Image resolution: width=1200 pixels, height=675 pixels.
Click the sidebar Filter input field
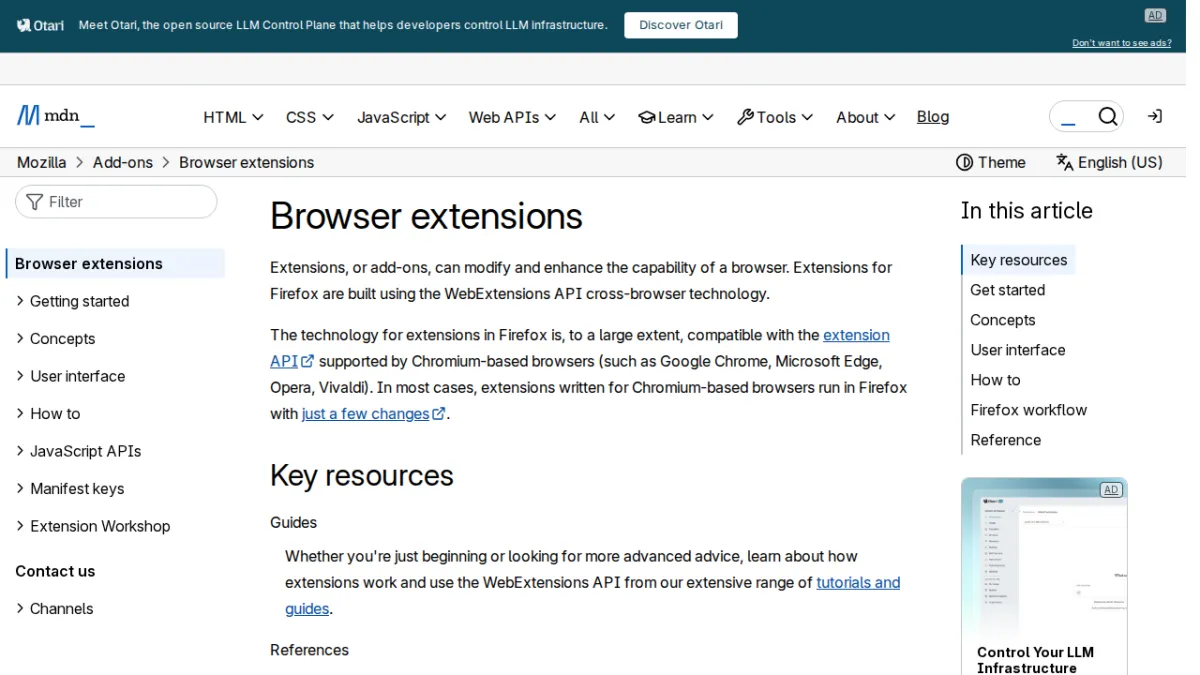[x=116, y=202]
